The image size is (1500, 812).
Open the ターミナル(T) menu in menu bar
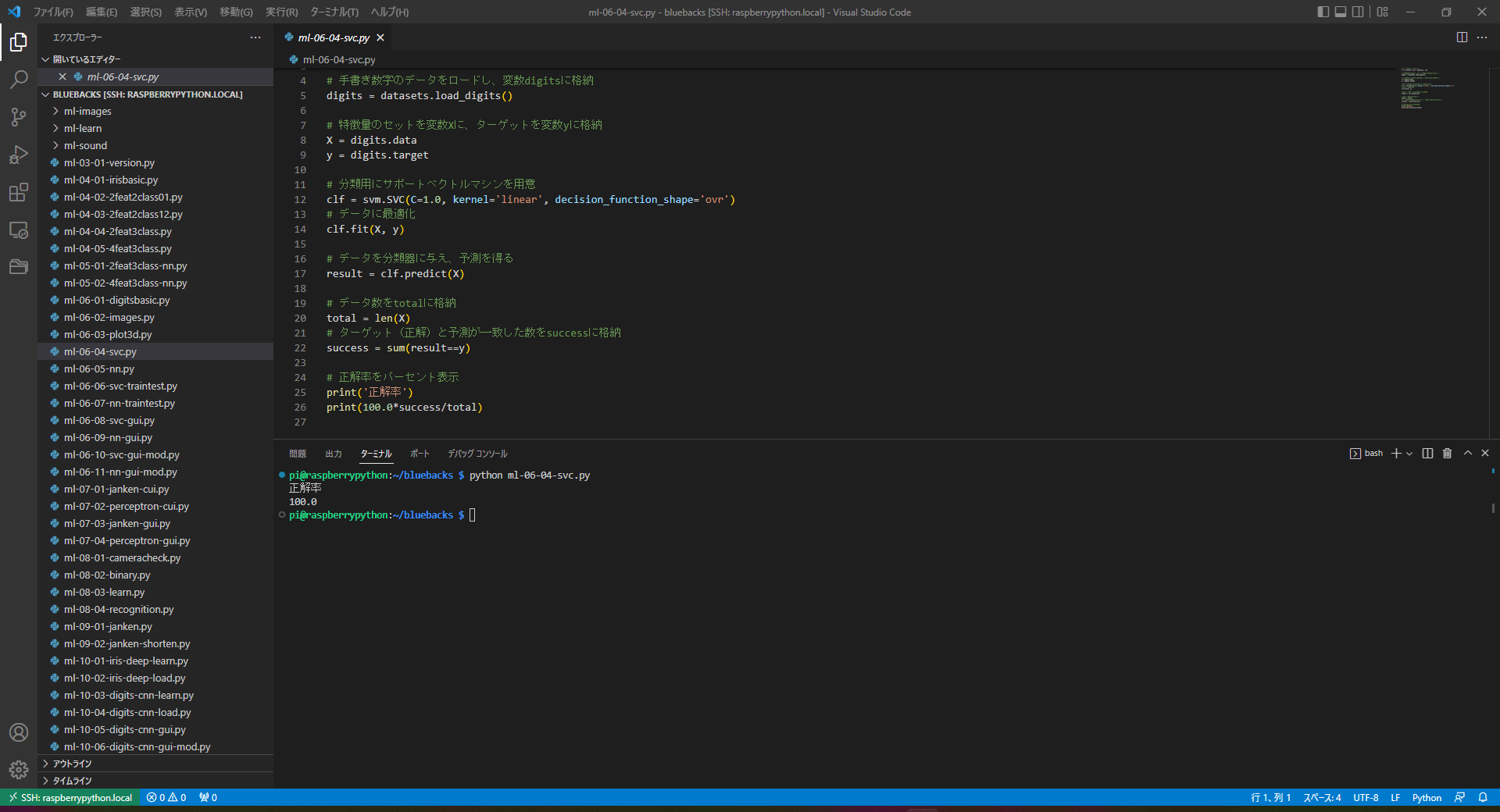tap(334, 12)
